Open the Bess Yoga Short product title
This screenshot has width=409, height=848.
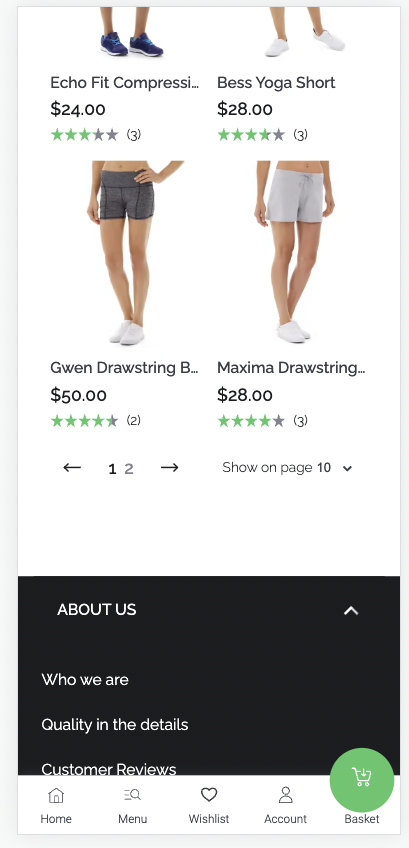pos(276,83)
